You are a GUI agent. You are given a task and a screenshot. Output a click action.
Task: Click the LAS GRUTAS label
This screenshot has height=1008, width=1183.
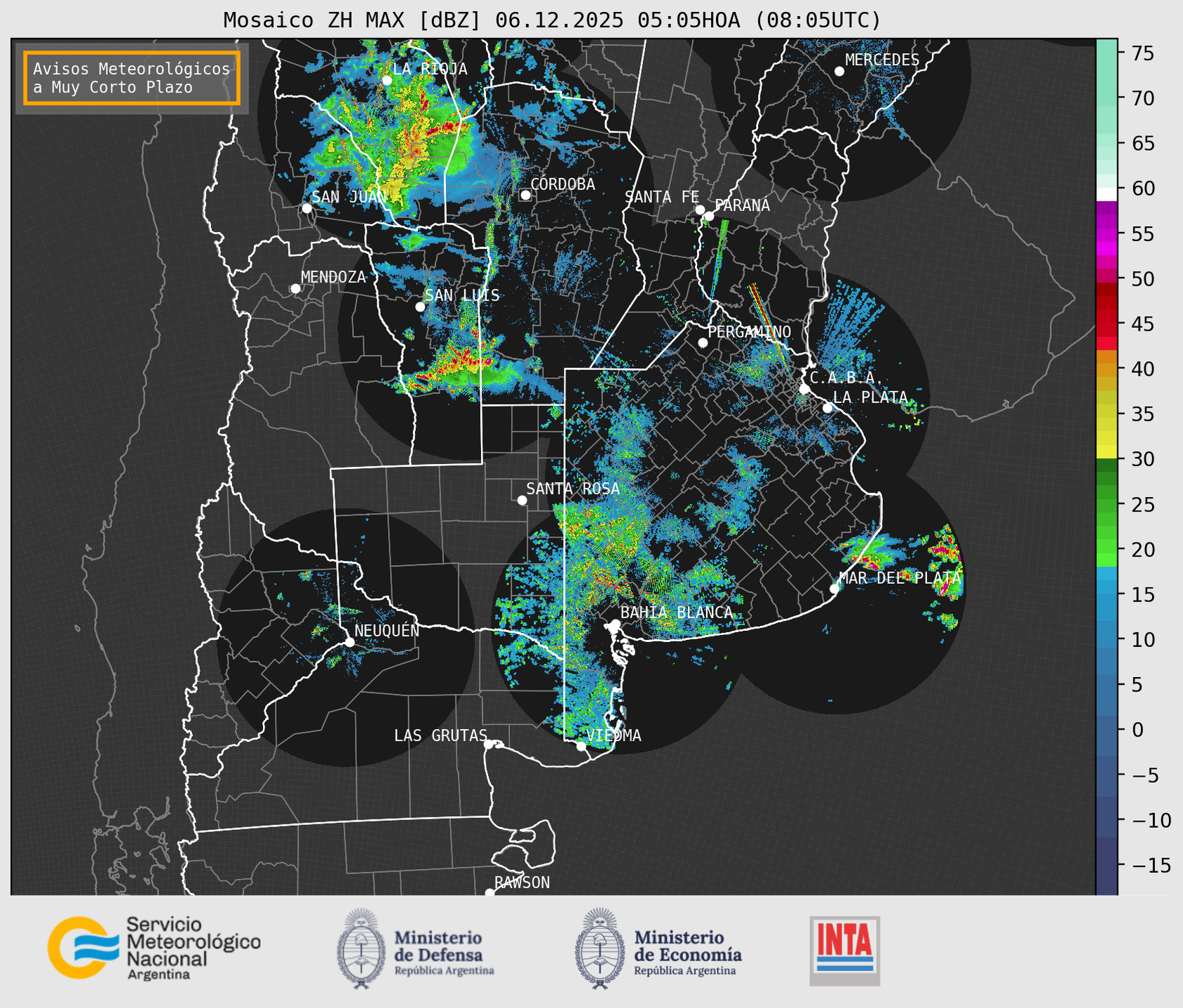tap(440, 735)
